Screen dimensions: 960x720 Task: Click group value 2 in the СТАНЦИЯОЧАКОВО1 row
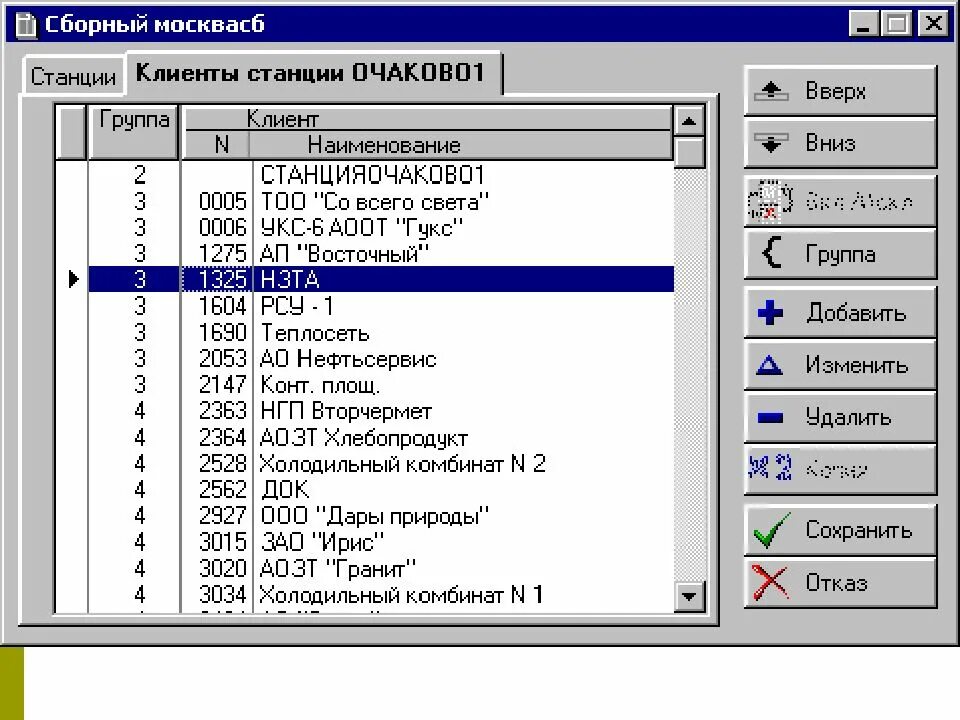tap(140, 175)
